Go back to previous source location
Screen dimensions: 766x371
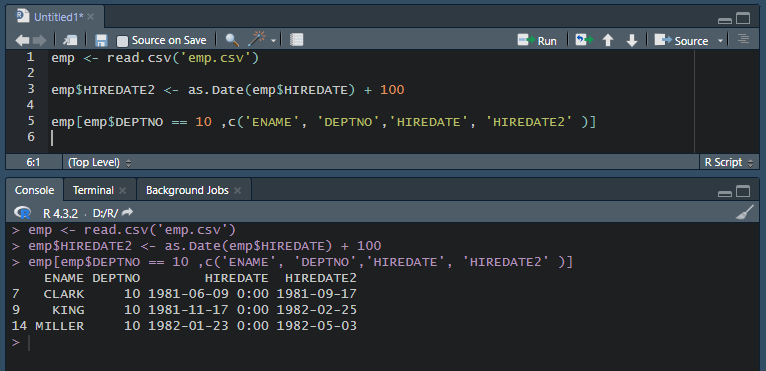tap(22, 40)
